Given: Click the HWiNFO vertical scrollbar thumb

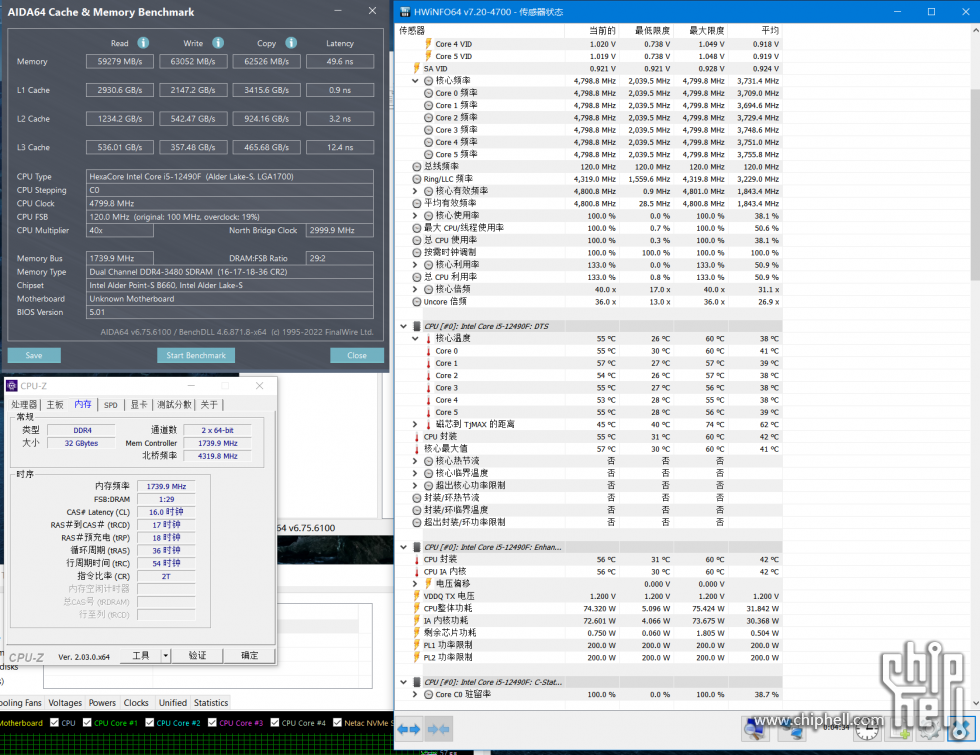Looking at the screenshot, I should click(974, 185).
